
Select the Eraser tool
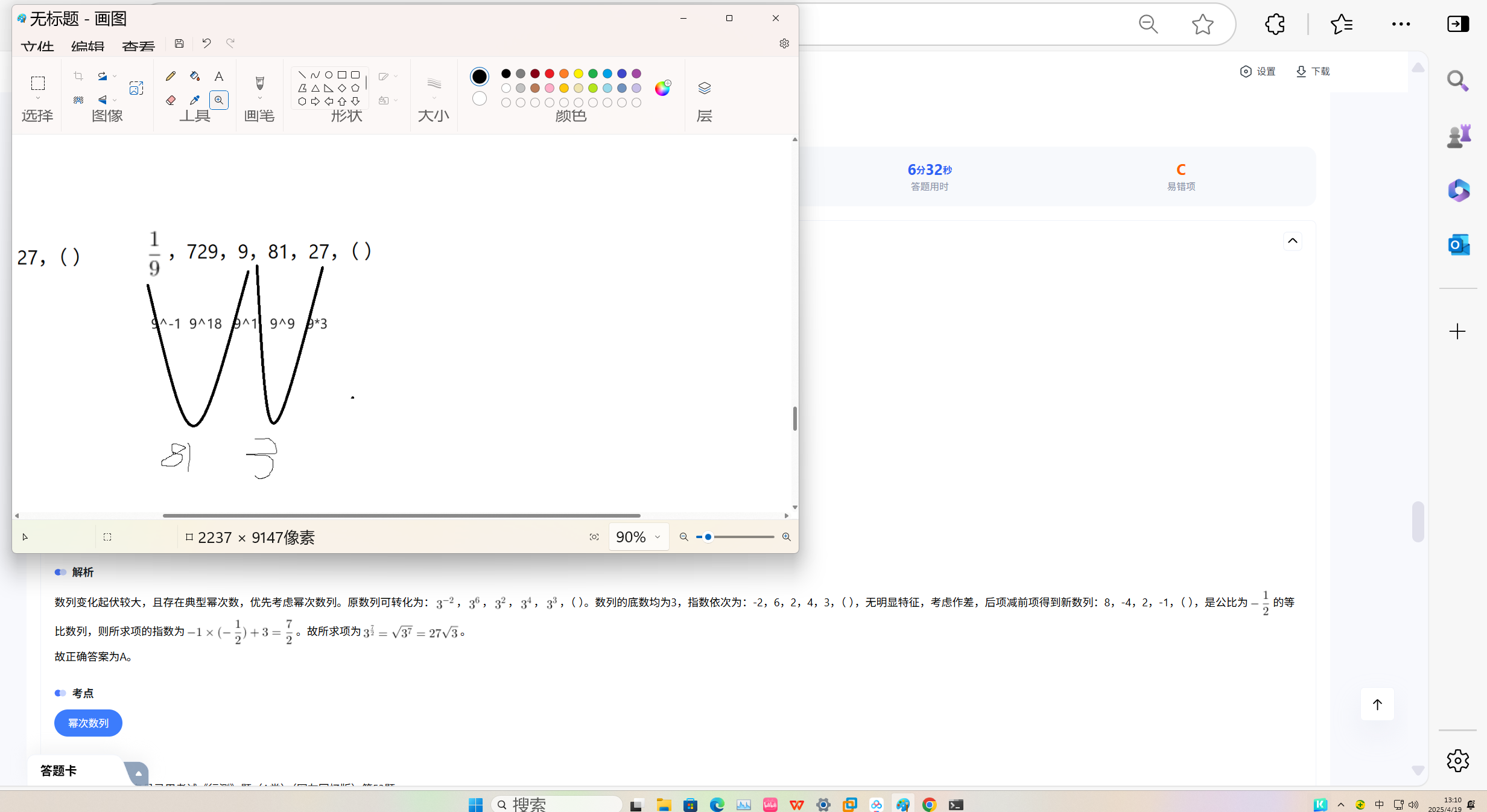171,100
